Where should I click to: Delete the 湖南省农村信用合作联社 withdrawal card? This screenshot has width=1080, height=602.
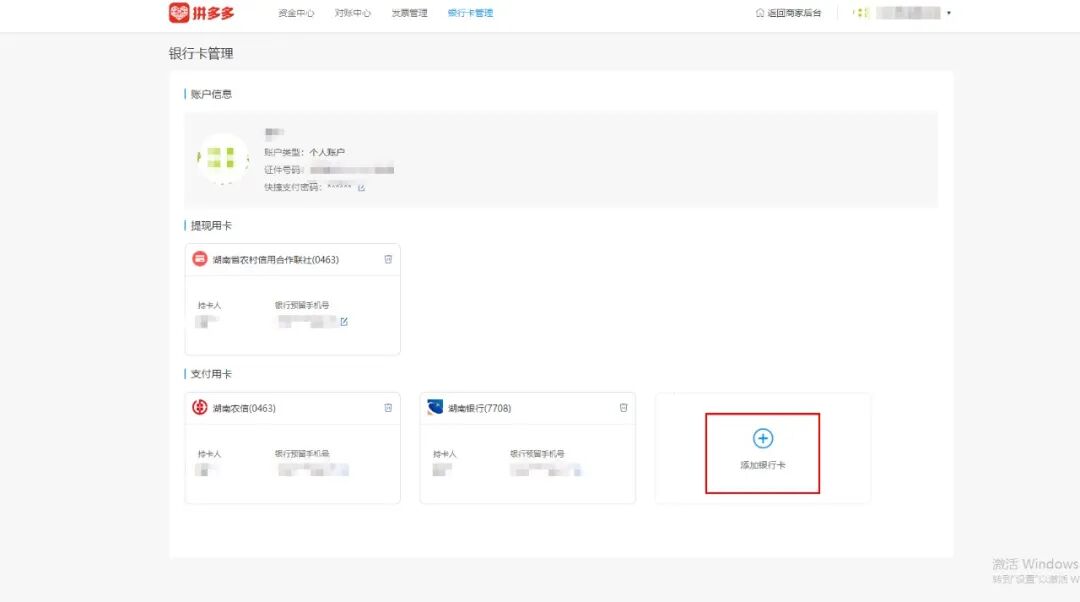point(389,258)
